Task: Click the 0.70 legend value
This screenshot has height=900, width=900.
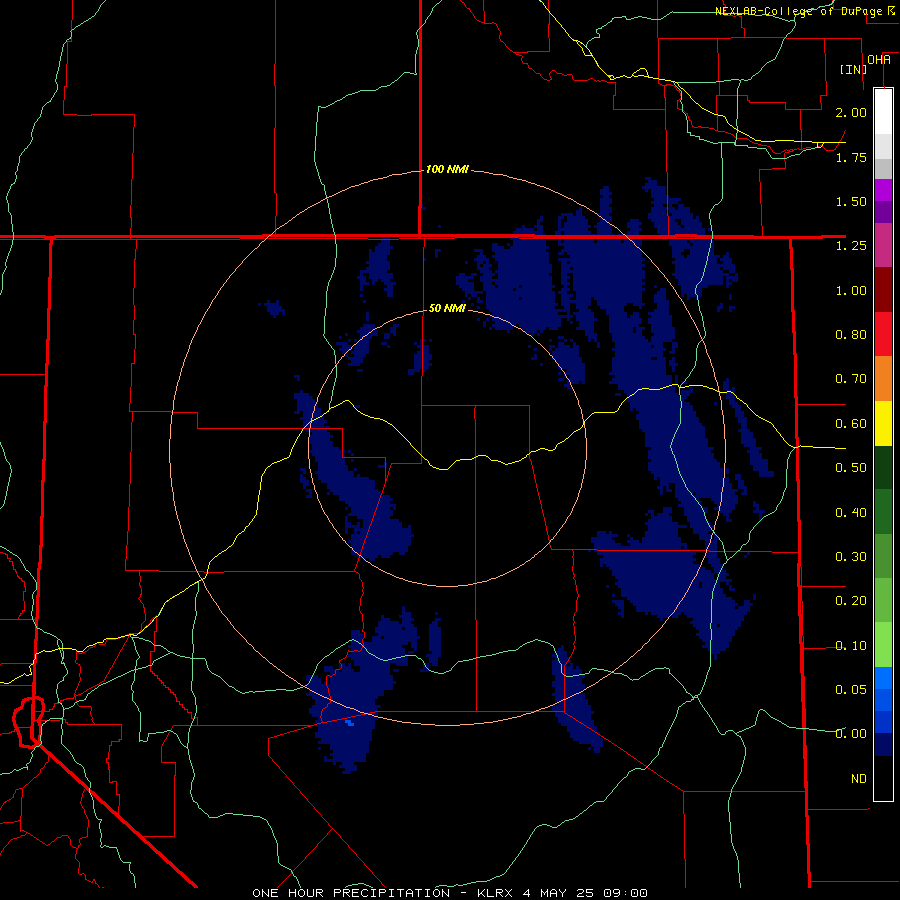Action: click(851, 379)
